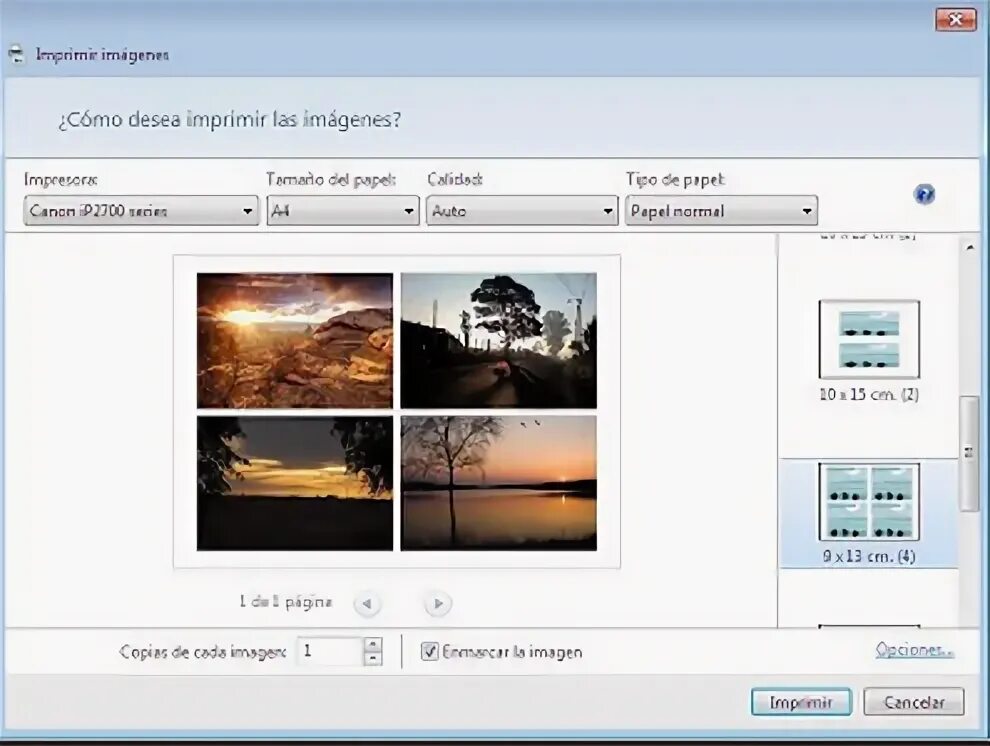This screenshot has width=990, height=746.
Task: Click the dark field sunset preview photo
Action: 295,483
